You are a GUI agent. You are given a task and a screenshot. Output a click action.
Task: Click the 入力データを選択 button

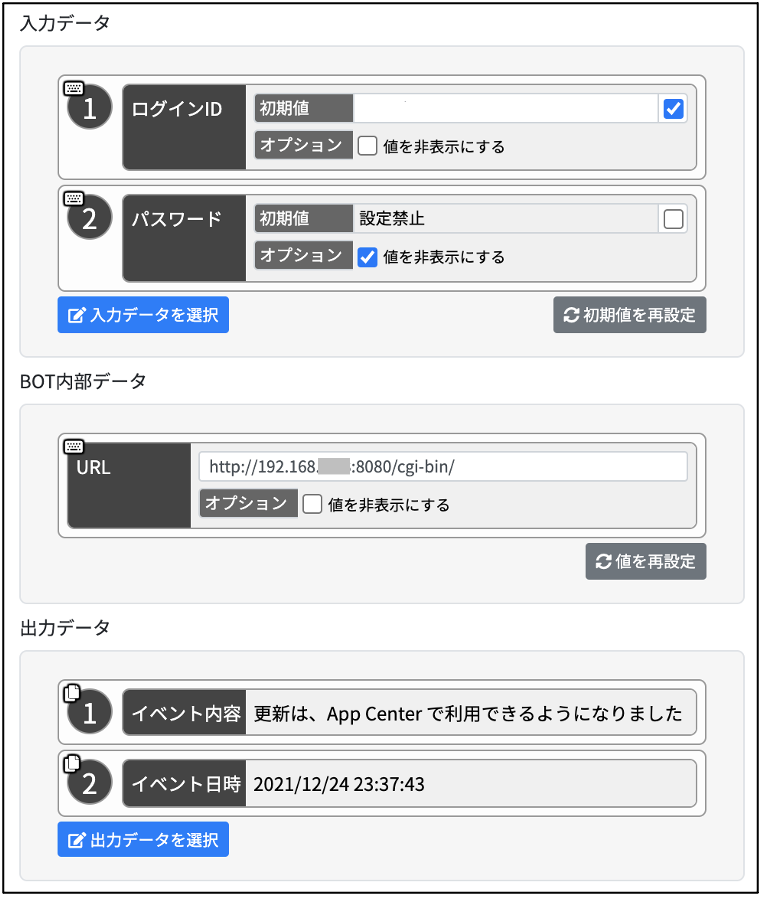pos(143,314)
